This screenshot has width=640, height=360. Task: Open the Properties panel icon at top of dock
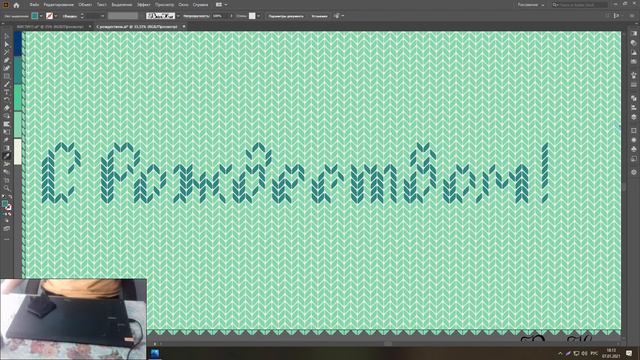(633, 34)
